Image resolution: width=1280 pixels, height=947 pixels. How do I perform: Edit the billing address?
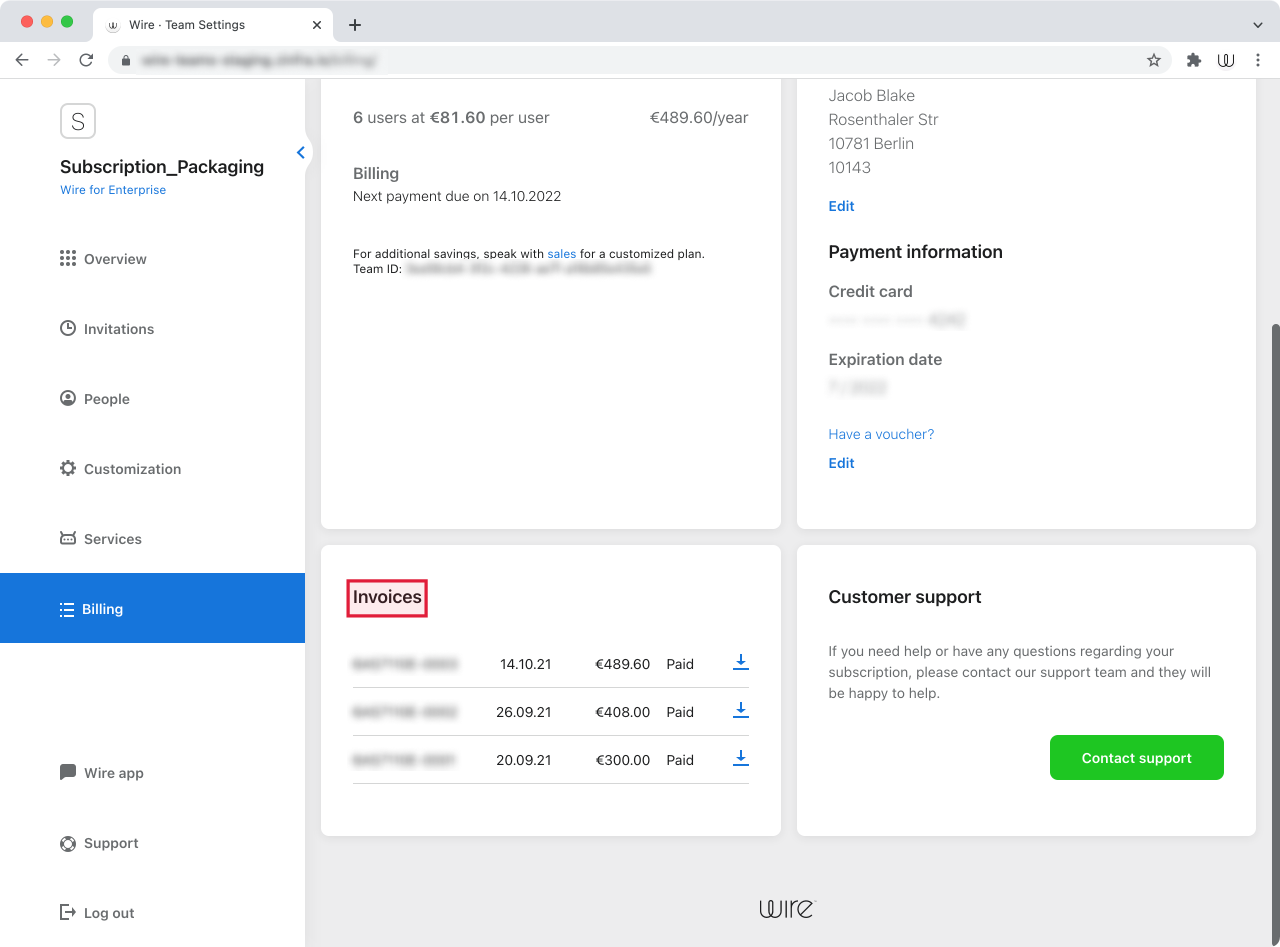click(x=841, y=206)
